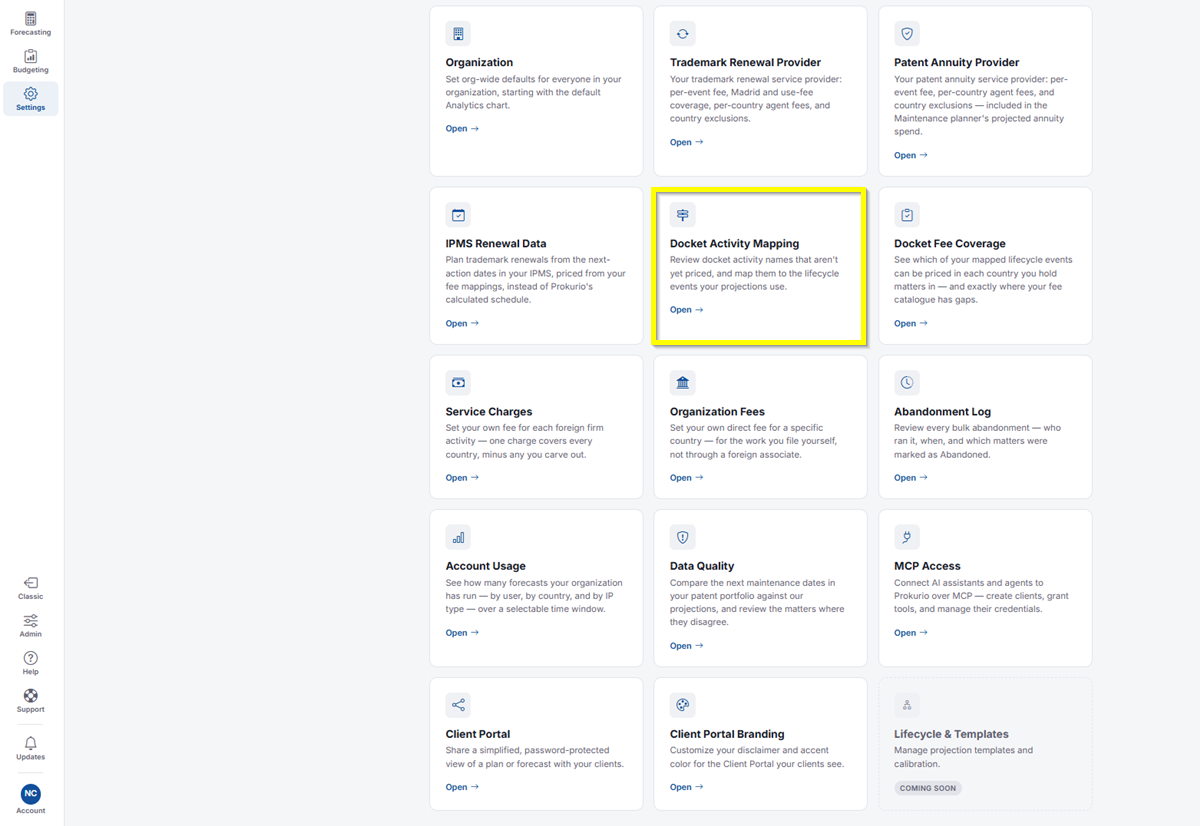The height and width of the screenshot is (826, 1200).
Task: Open the Admin sliders icon
Action: click(x=30, y=626)
